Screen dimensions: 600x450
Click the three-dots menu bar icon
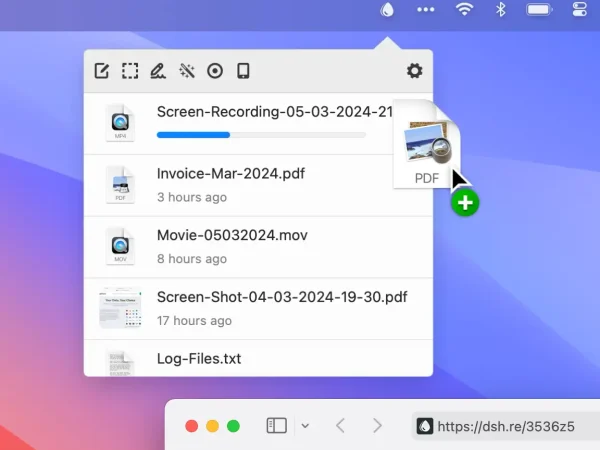[426, 10]
